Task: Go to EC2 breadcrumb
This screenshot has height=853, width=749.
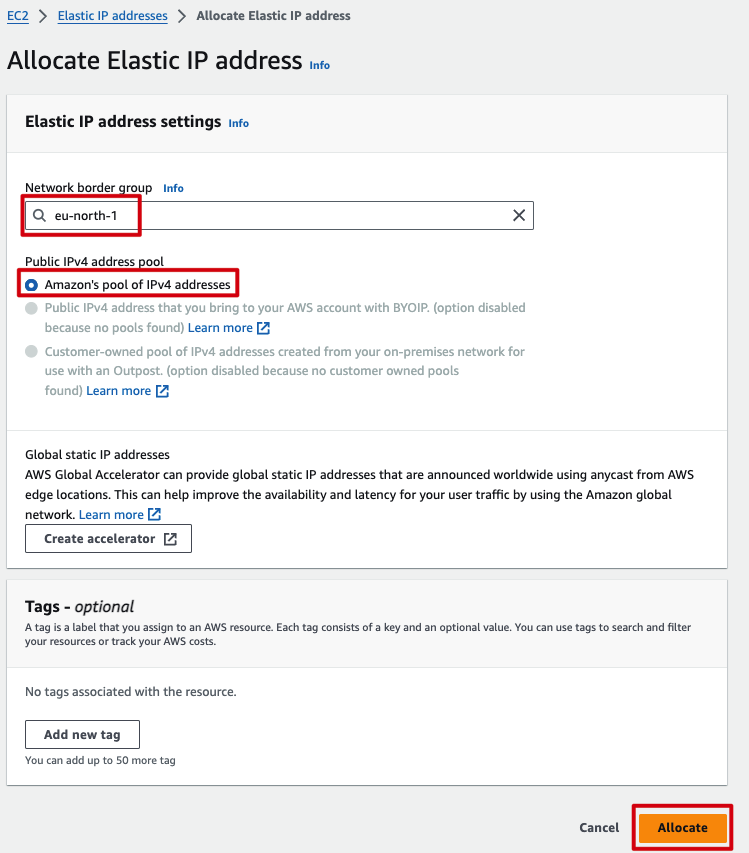Action: pos(18,16)
